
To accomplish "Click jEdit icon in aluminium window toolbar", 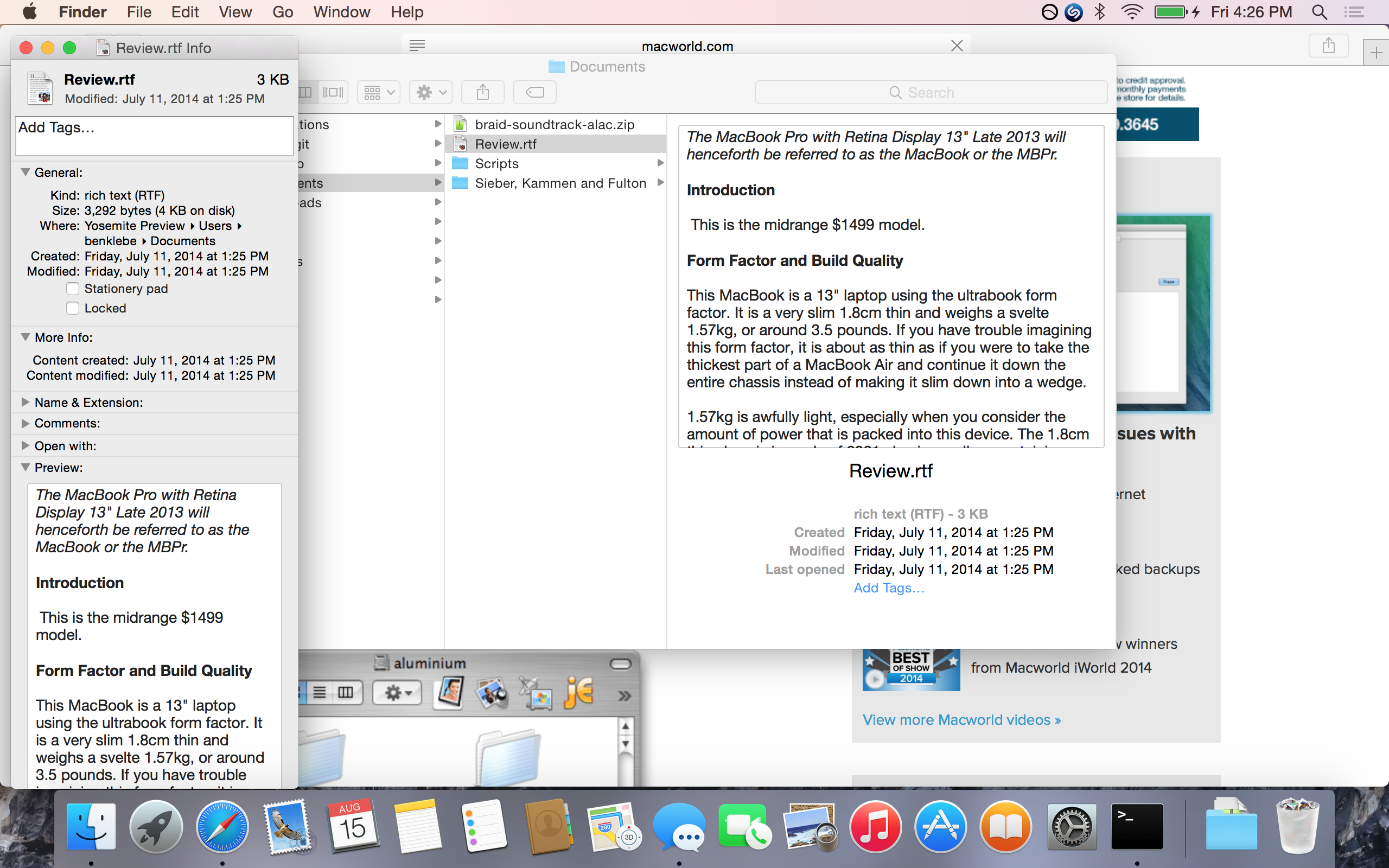I will [x=579, y=692].
